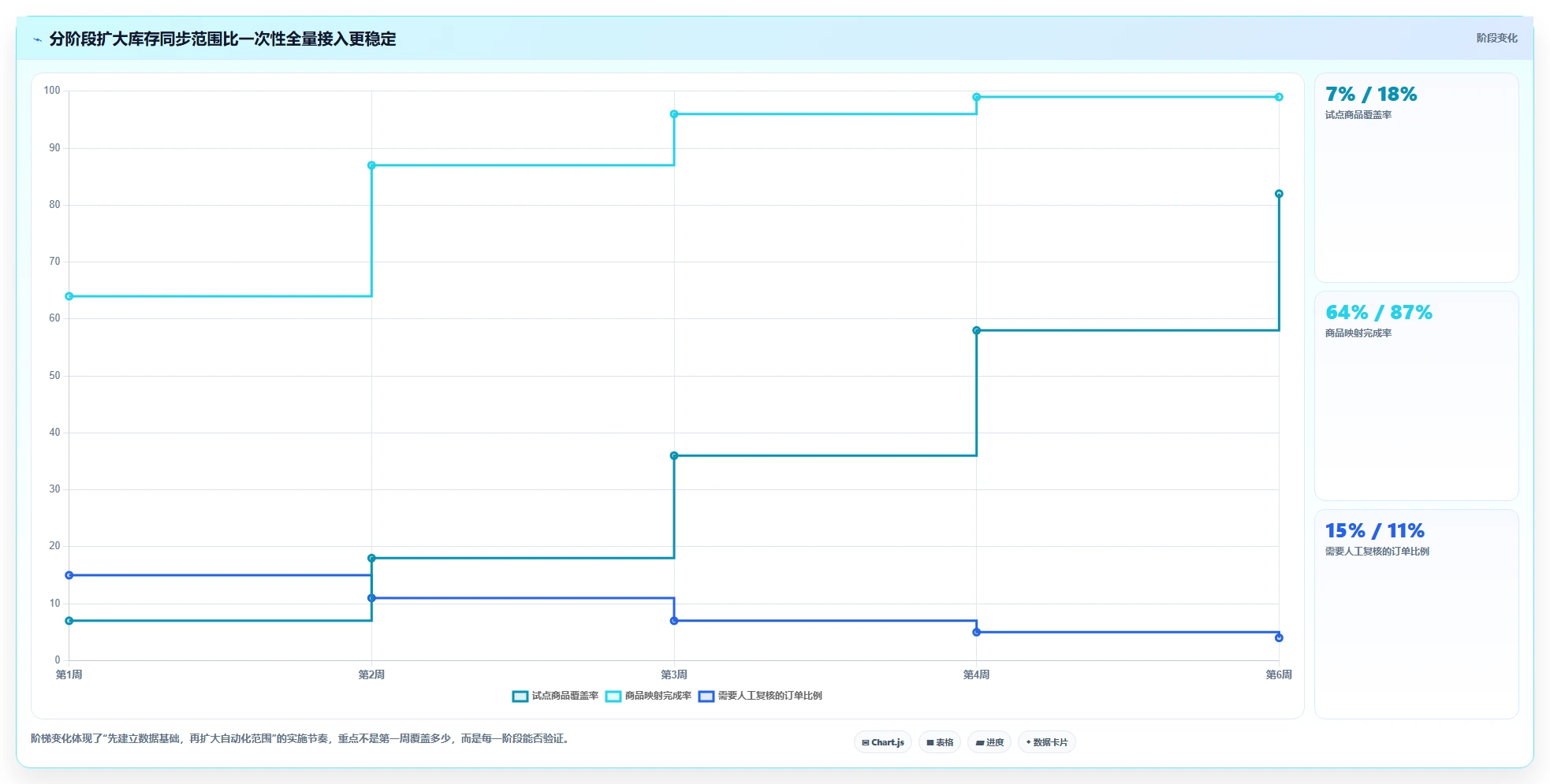The height and width of the screenshot is (784, 1550).
Task: Select 试点商品覆盖率 point at 第1周 (7)
Action: point(69,621)
